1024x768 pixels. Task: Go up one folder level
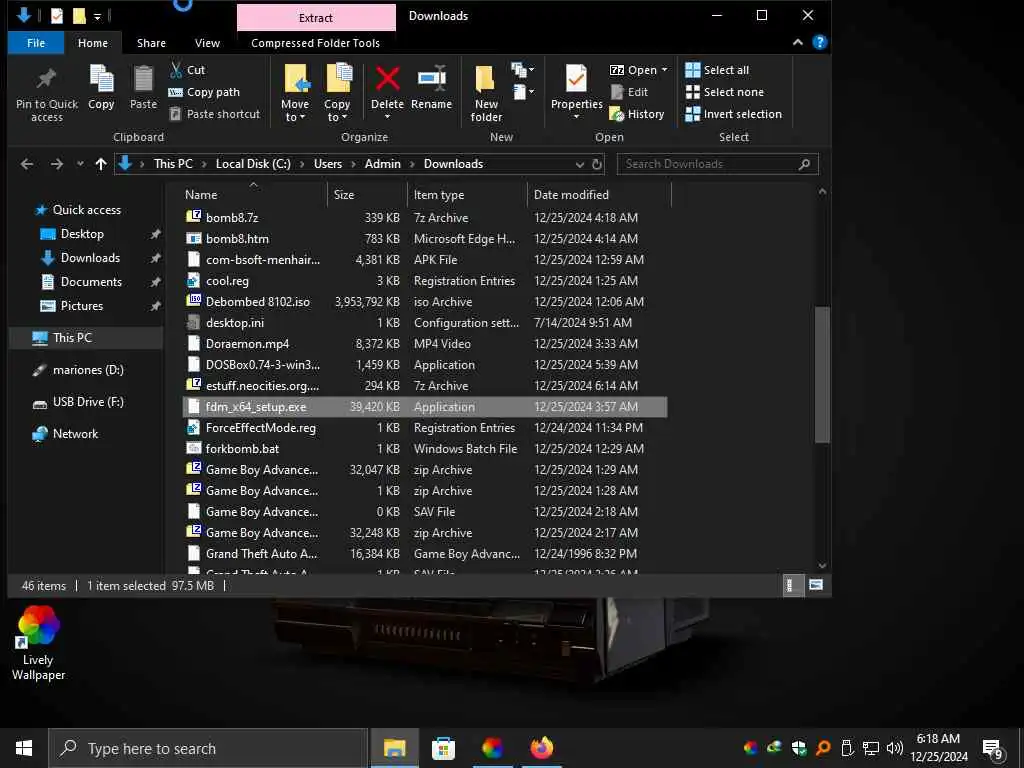coord(101,164)
